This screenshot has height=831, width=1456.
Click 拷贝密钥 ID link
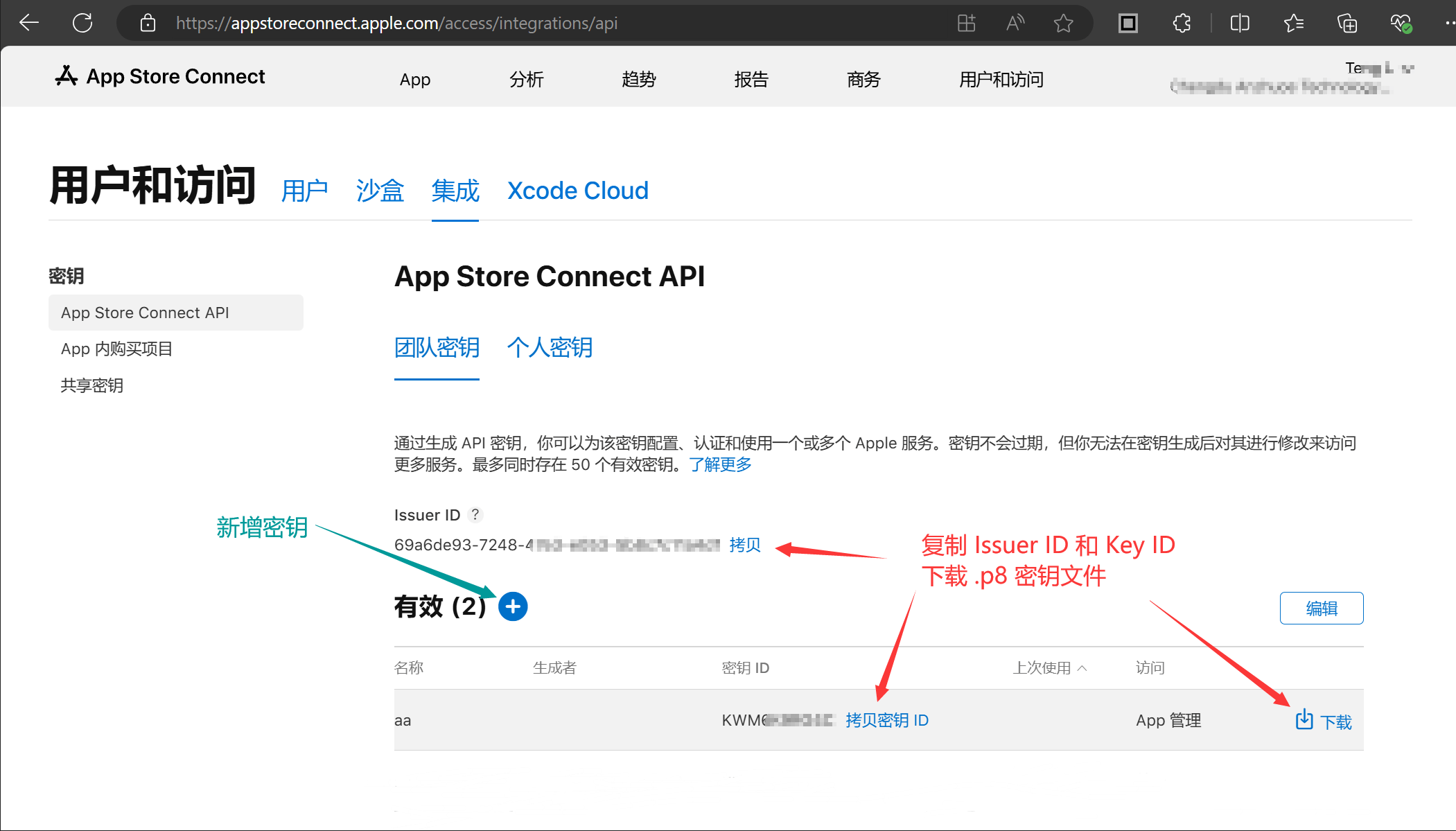886,721
